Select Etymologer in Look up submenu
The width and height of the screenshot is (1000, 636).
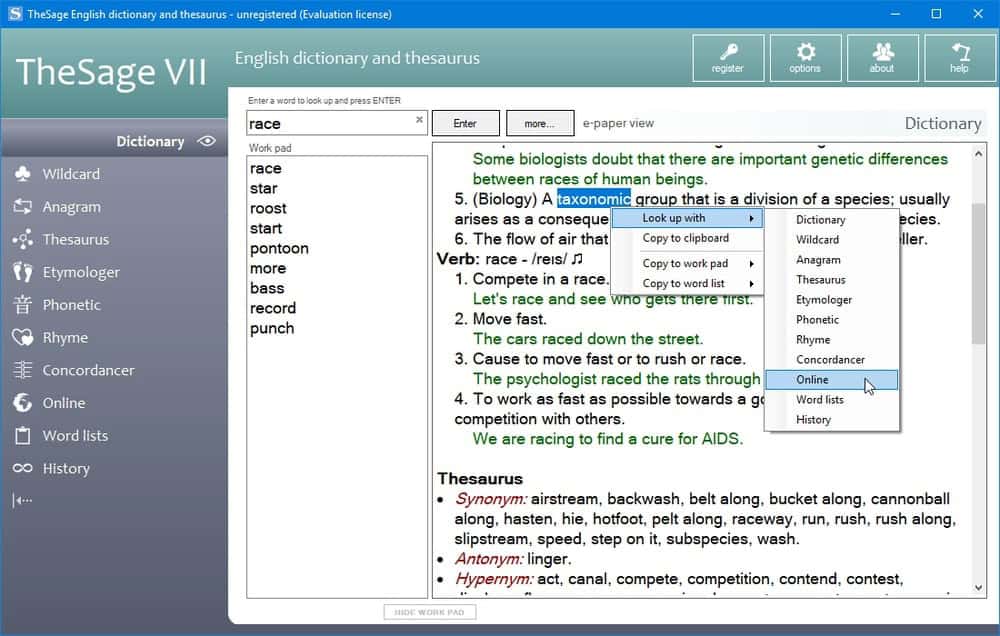(x=832, y=299)
